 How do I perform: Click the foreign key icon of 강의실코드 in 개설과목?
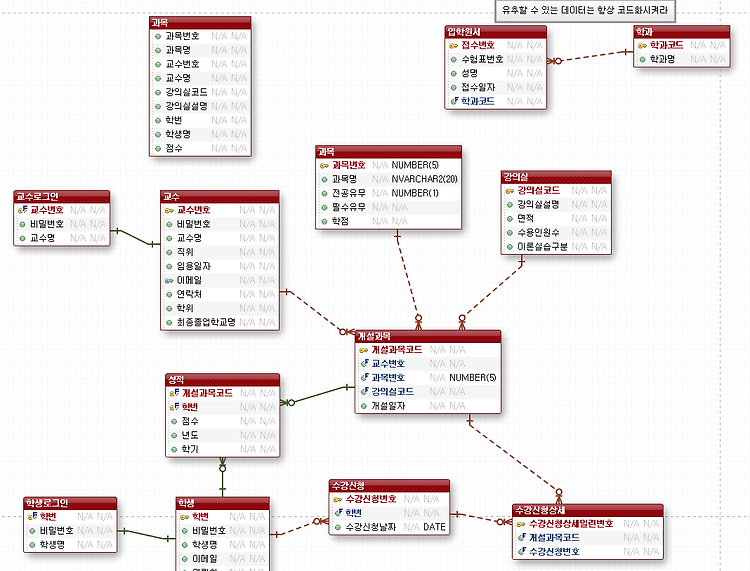click(x=364, y=392)
